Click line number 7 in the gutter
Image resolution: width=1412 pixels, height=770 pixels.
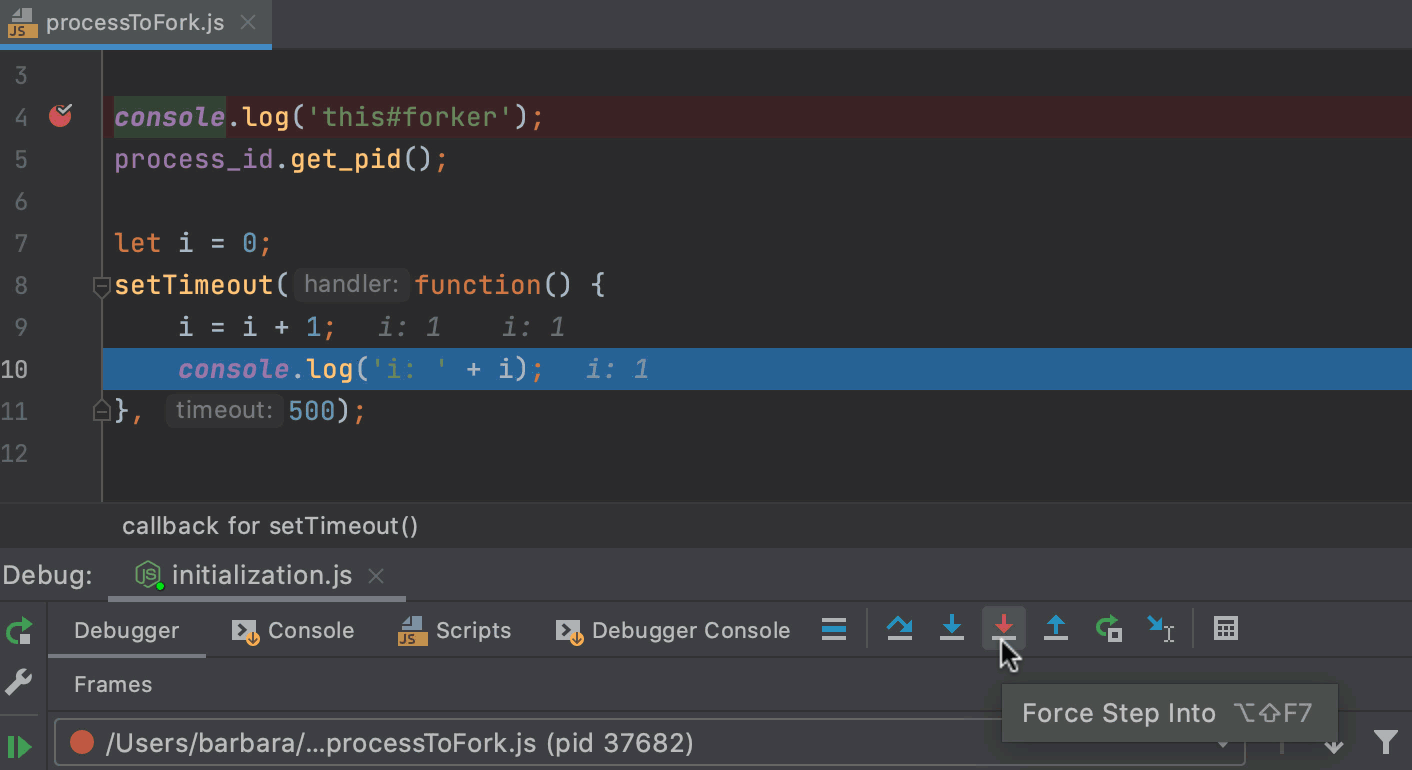(21, 243)
